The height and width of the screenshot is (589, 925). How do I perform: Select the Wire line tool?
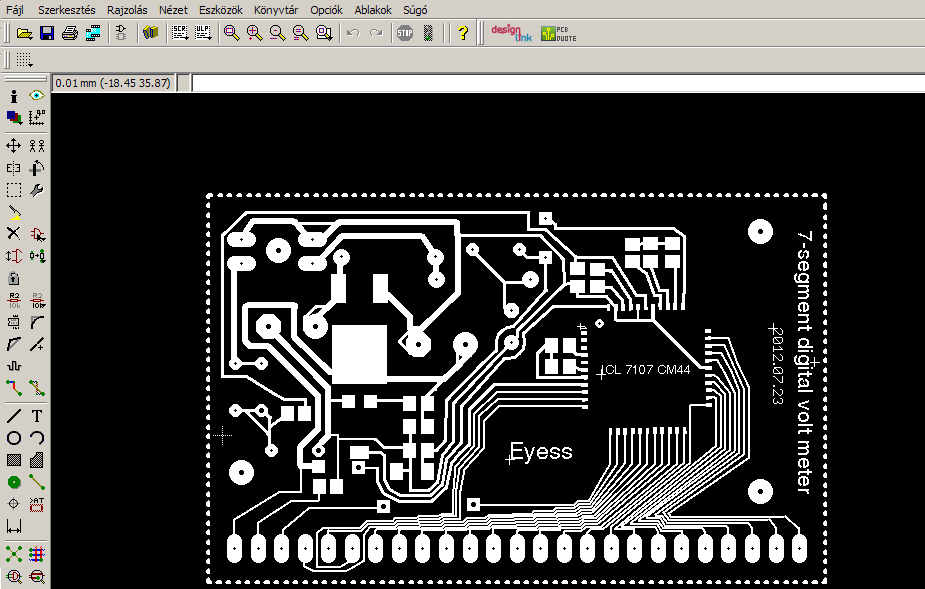click(14, 416)
